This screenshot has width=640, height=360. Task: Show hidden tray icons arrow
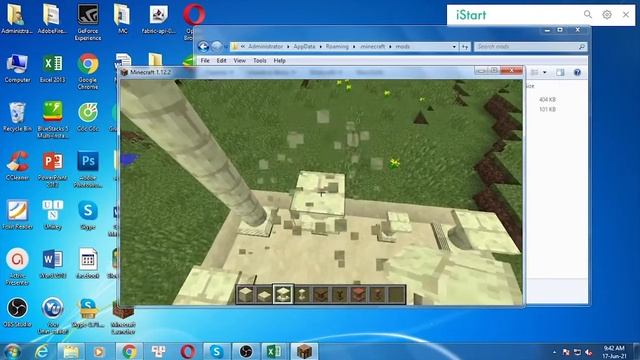[554, 352]
